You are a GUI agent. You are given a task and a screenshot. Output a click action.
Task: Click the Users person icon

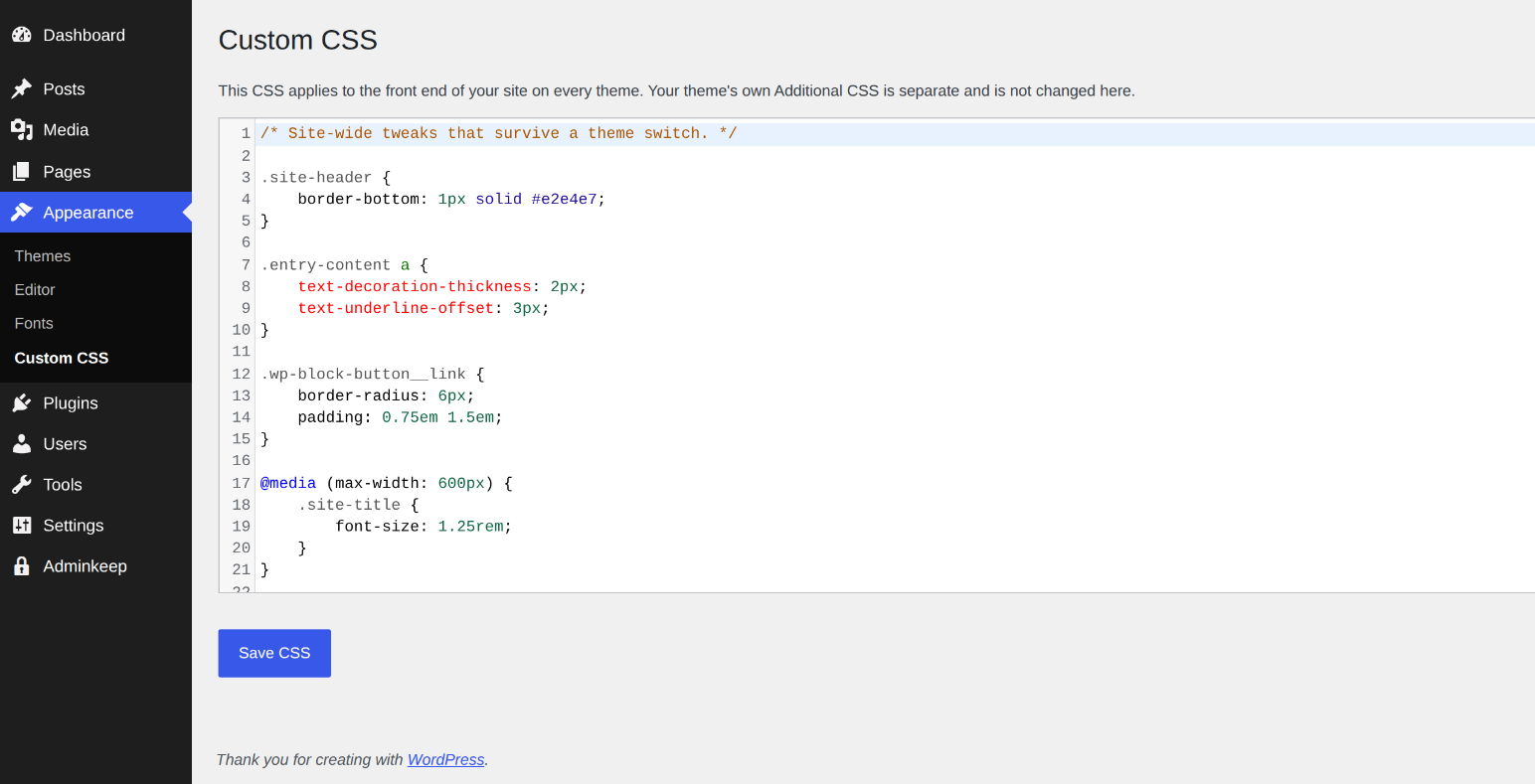pyautogui.click(x=22, y=444)
